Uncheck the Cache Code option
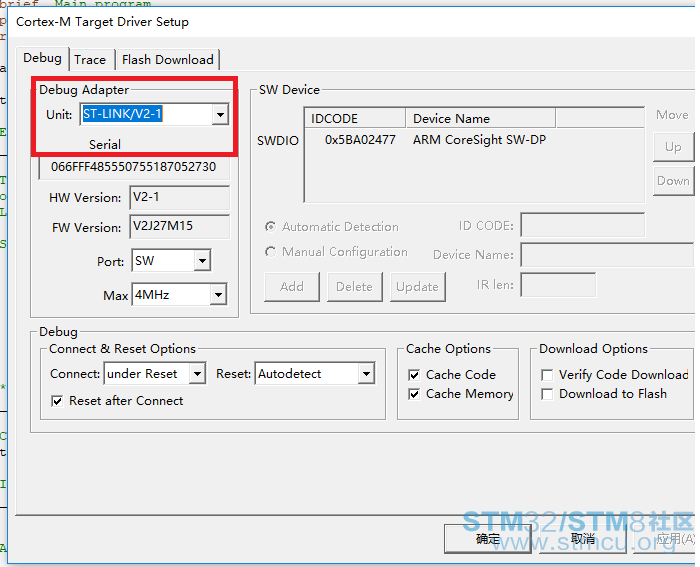Screen dimensions: 700x567 (x=414, y=375)
